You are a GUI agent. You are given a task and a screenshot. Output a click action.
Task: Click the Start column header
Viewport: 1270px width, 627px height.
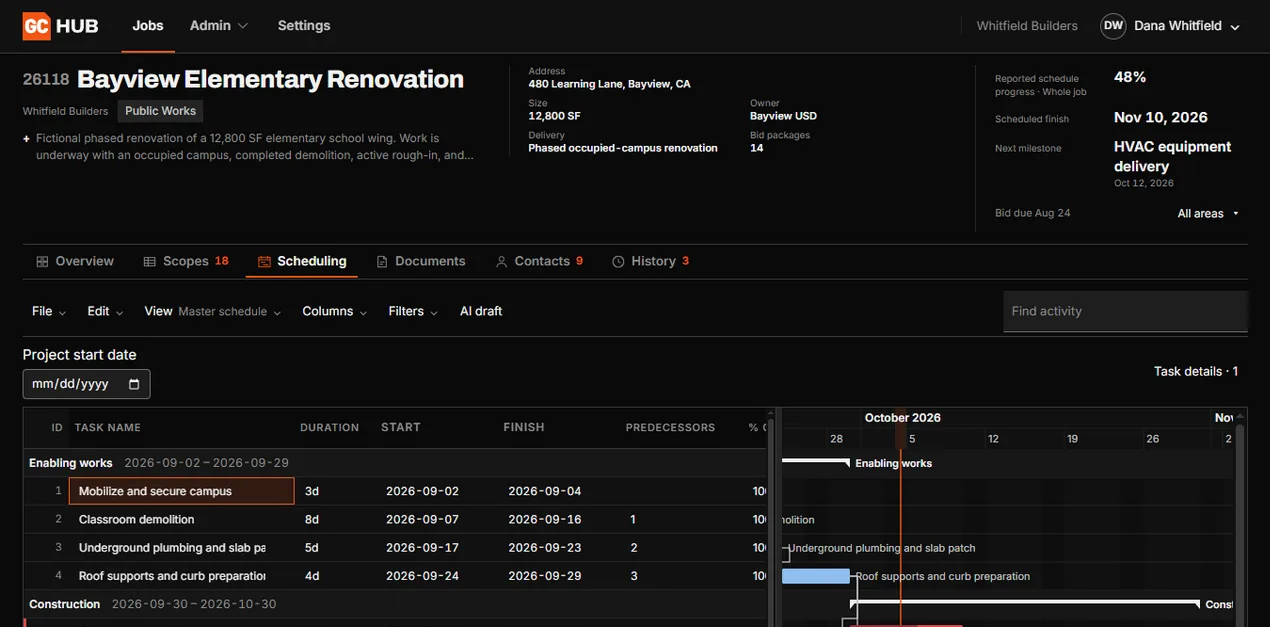[401, 427]
